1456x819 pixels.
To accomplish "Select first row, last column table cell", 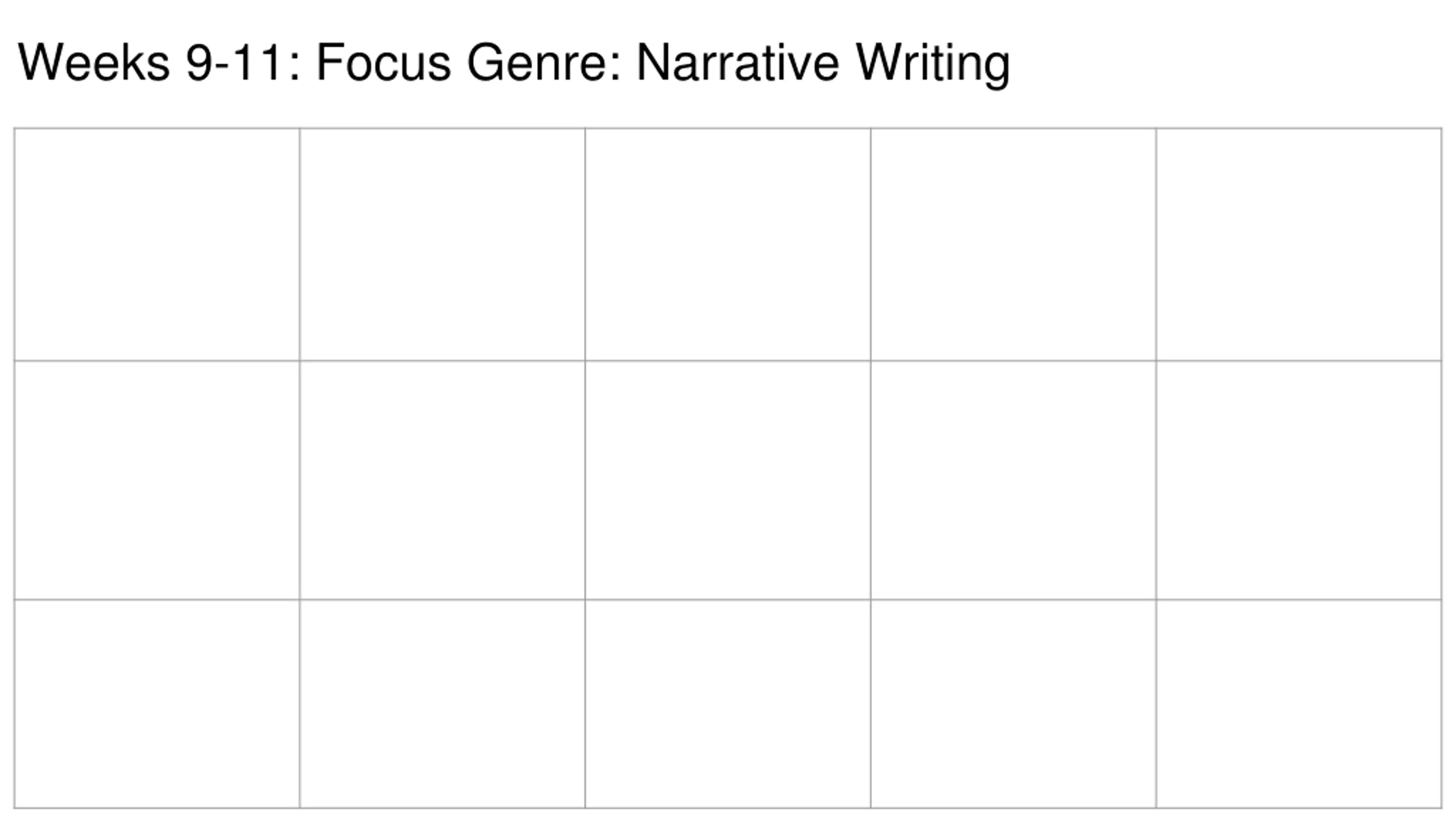I will (x=1299, y=245).
